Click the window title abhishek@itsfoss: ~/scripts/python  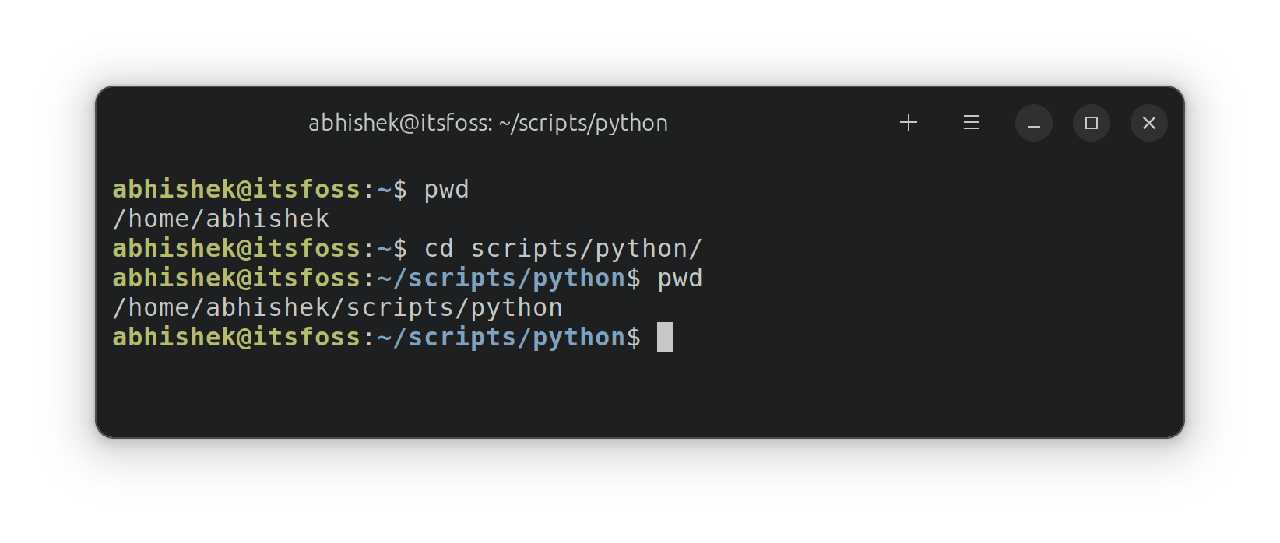click(488, 123)
